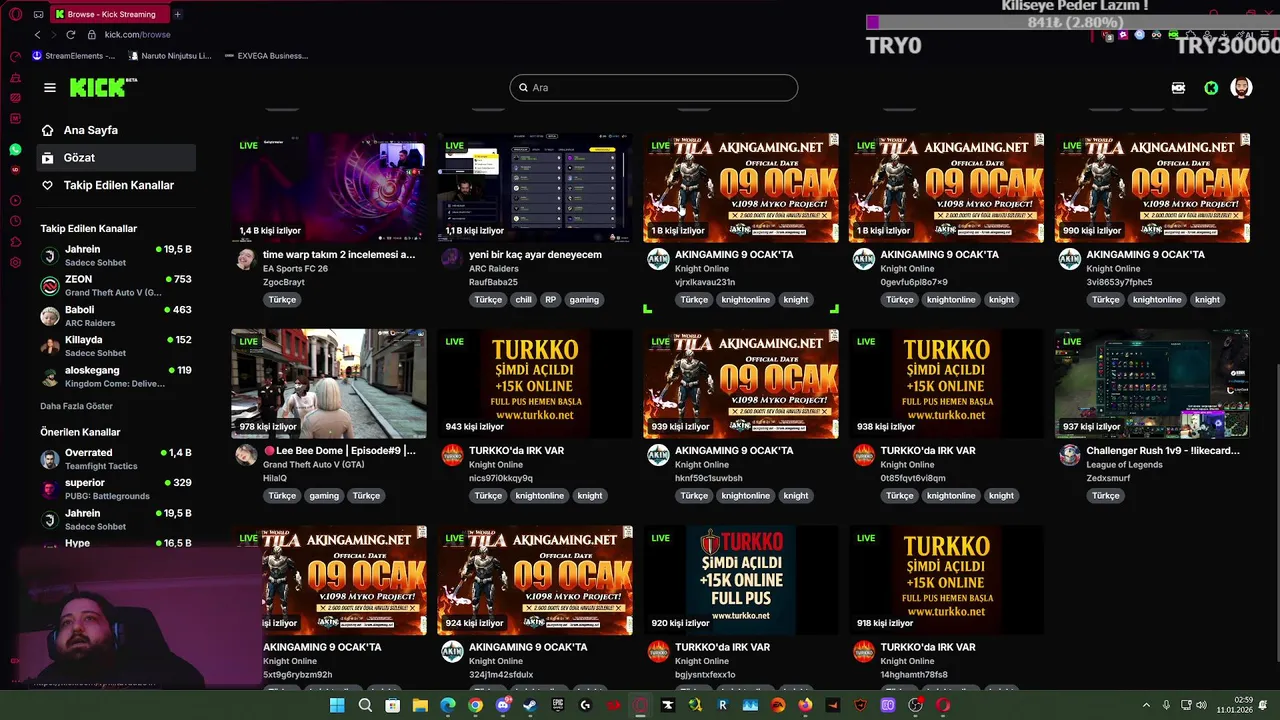Open Takip Edilen Kanallar heart link

118,185
